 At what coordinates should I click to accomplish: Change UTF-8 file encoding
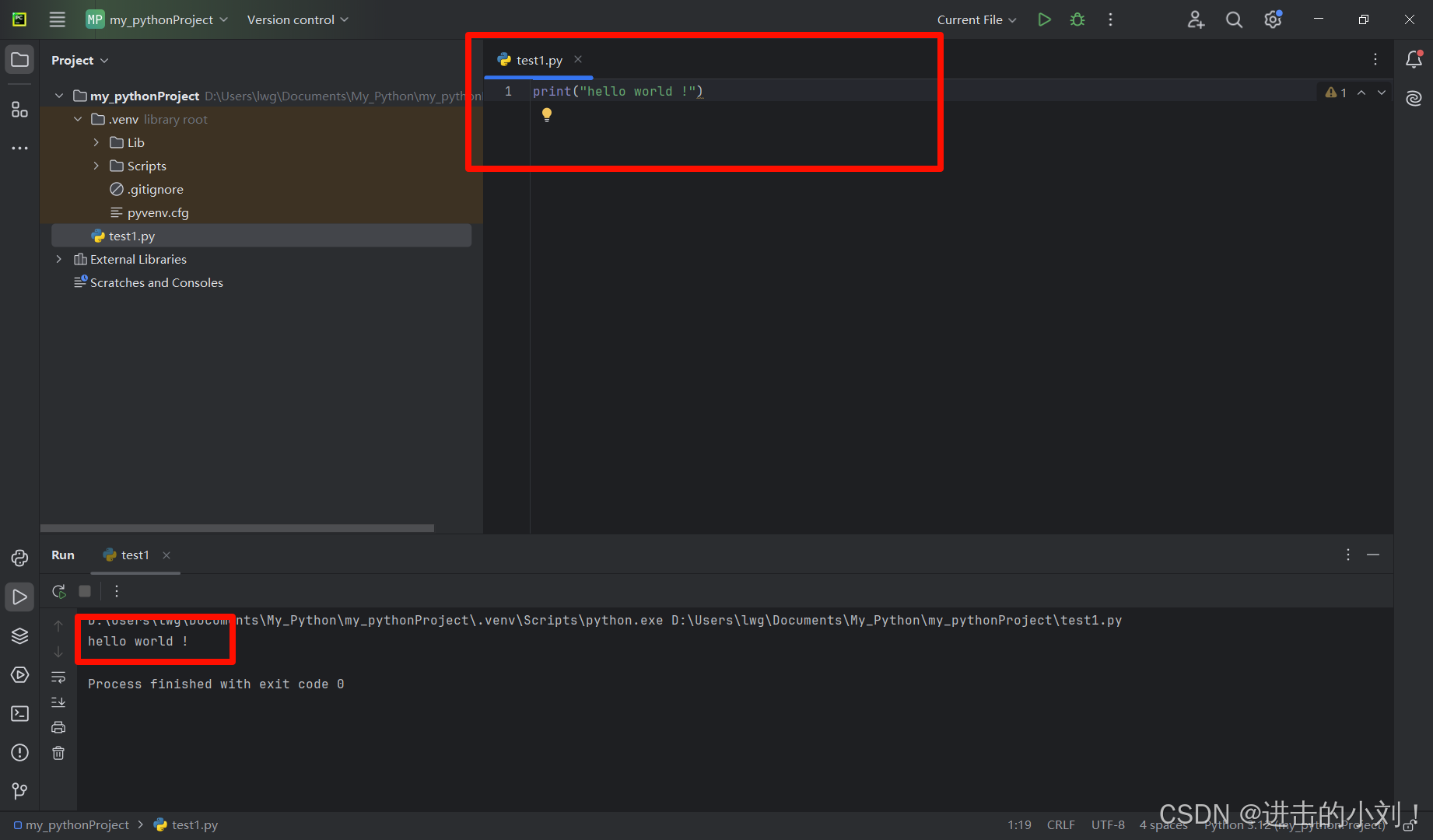click(x=1108, y=824)
